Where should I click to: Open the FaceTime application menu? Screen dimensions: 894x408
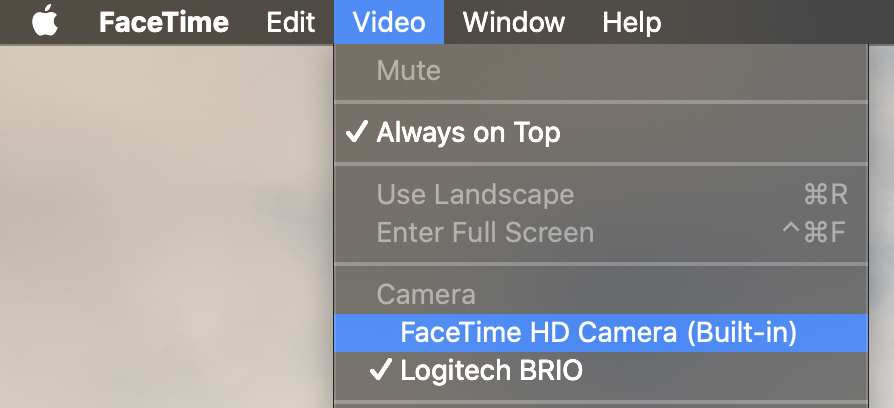pyautogui.click(x=164, y=22)
